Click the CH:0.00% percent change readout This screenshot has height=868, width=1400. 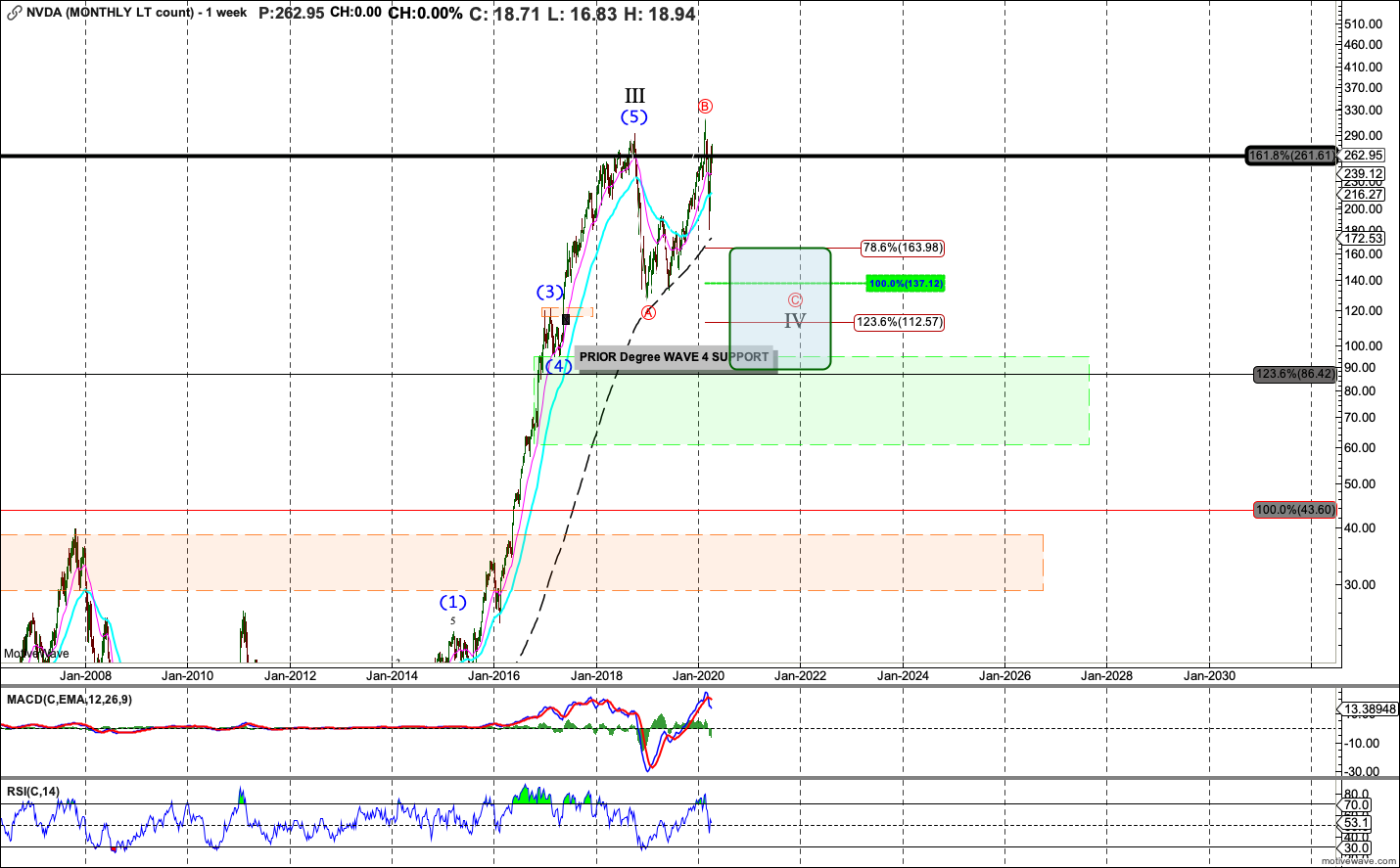[426, 13]
